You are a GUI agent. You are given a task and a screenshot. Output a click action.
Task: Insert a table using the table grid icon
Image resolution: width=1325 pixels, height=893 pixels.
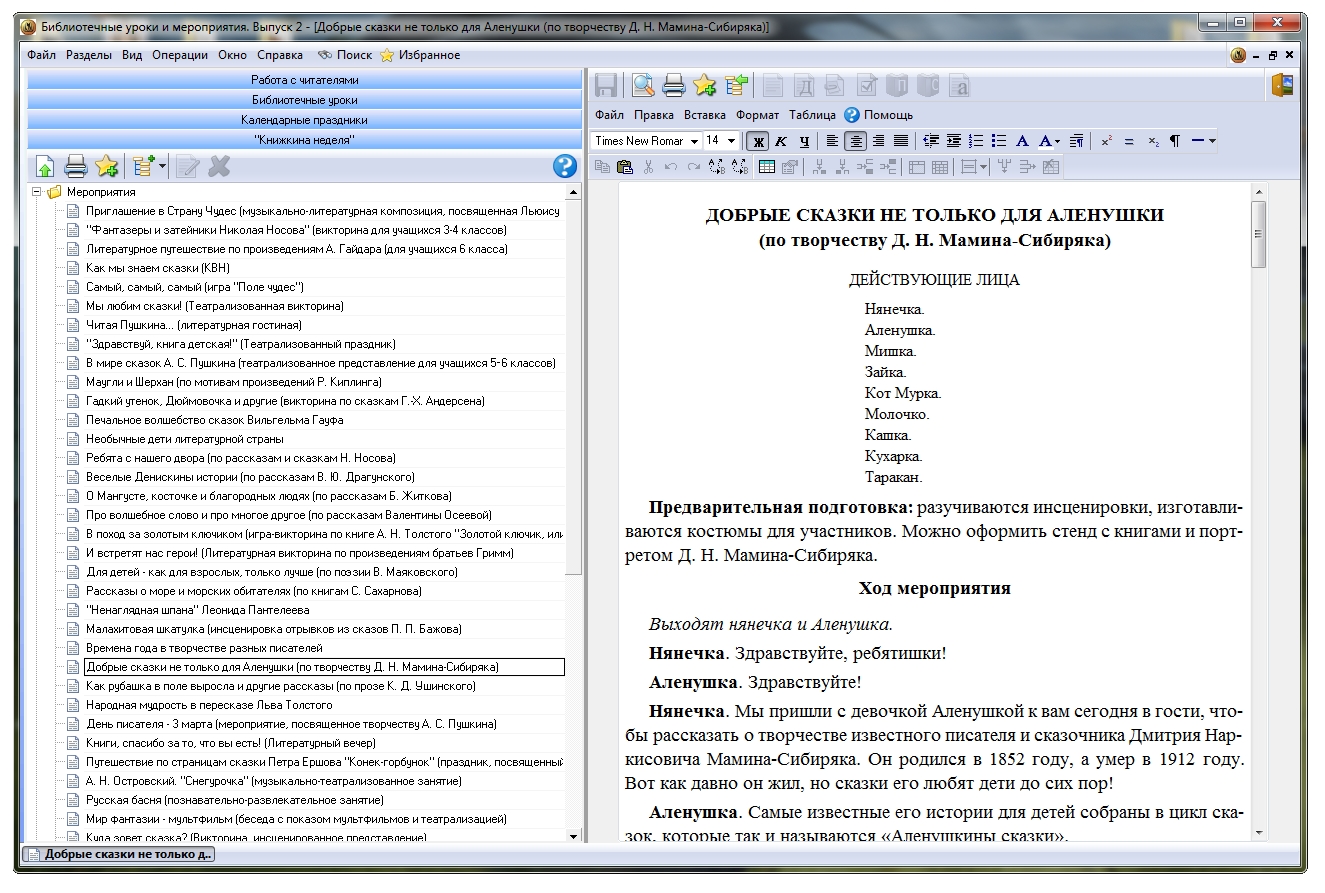(767, 167)
